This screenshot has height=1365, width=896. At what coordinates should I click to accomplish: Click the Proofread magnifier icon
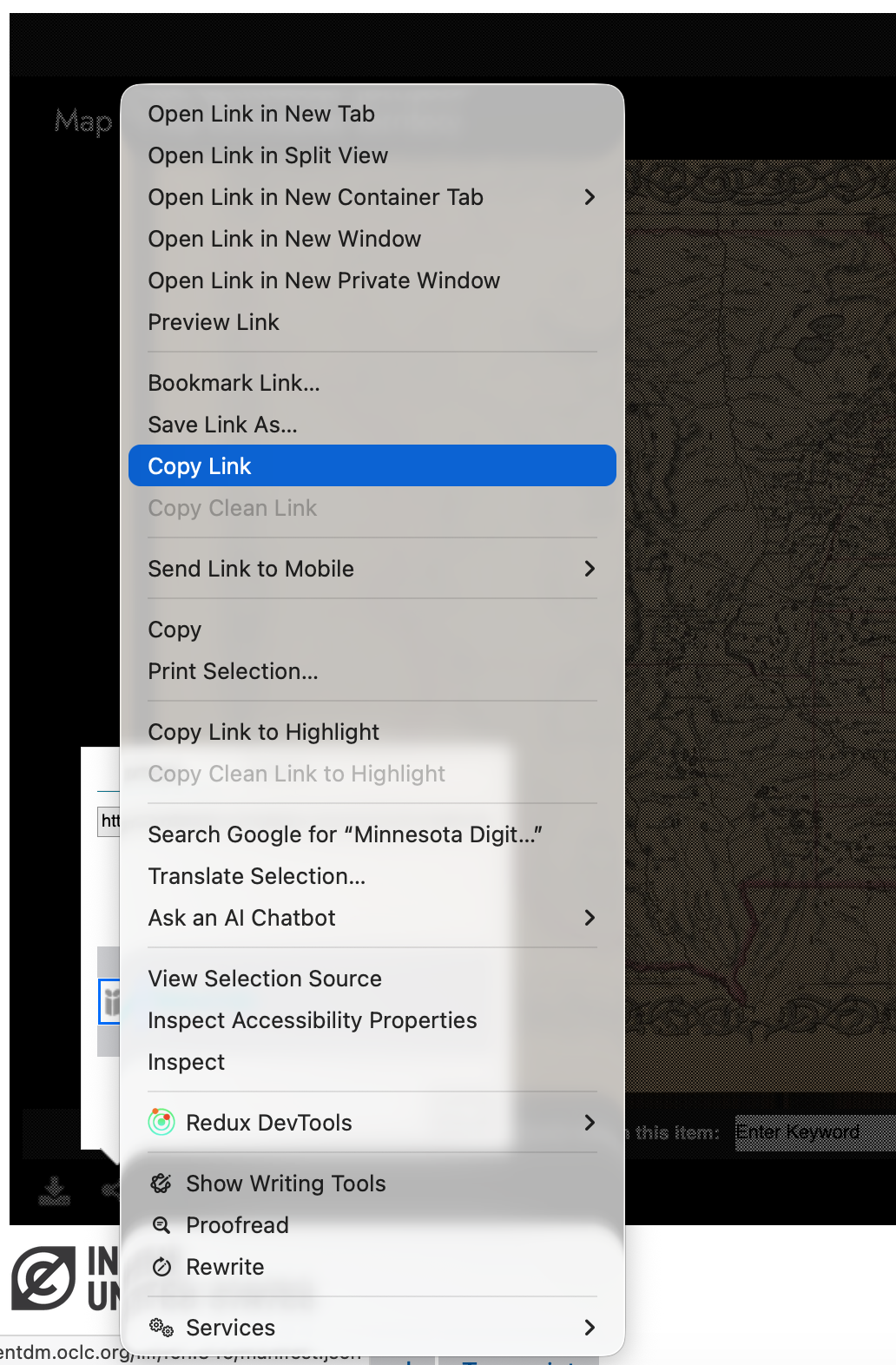tap(161, 1224)
